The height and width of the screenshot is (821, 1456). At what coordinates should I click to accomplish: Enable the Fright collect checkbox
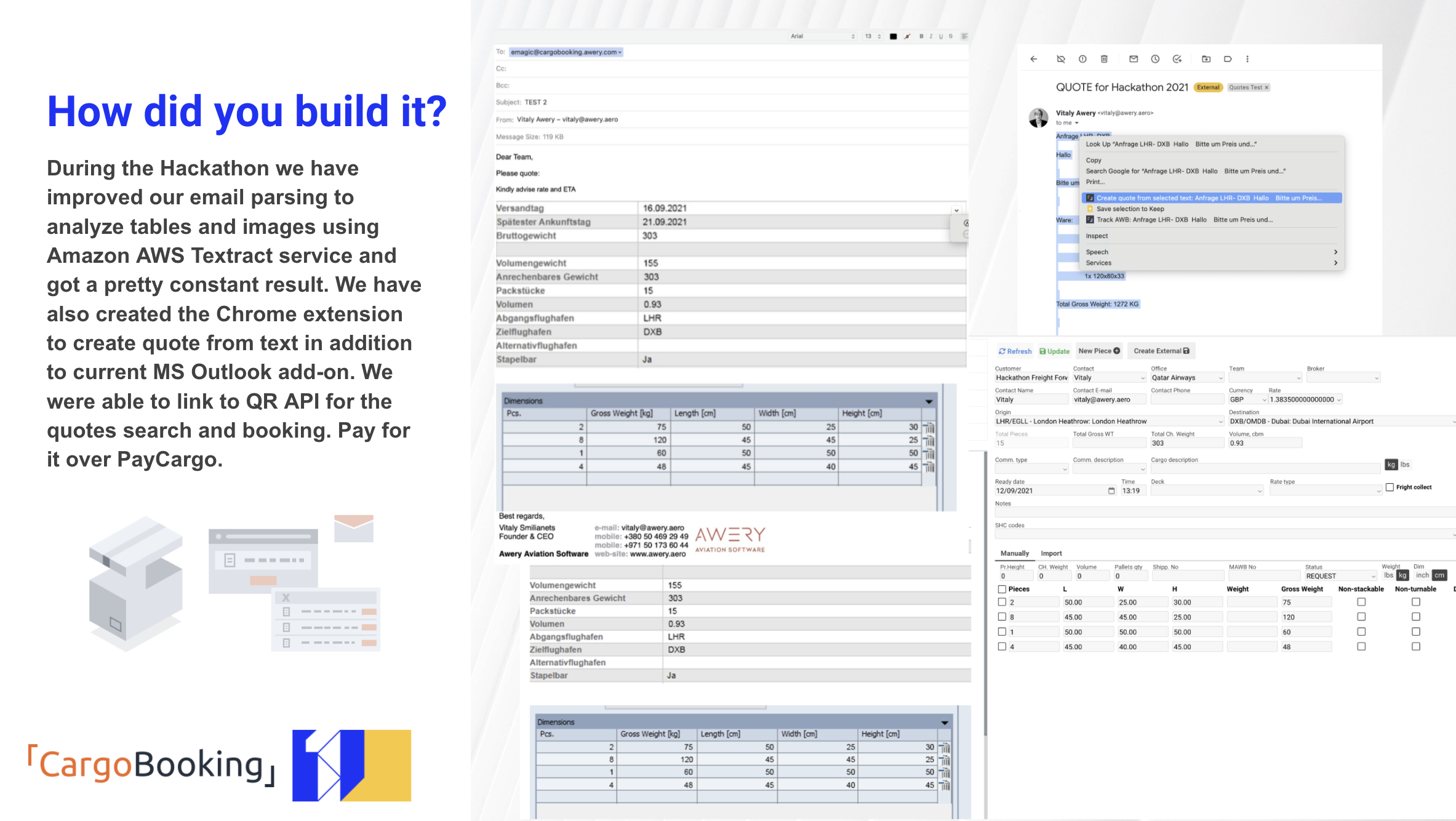coord(1390,487)
